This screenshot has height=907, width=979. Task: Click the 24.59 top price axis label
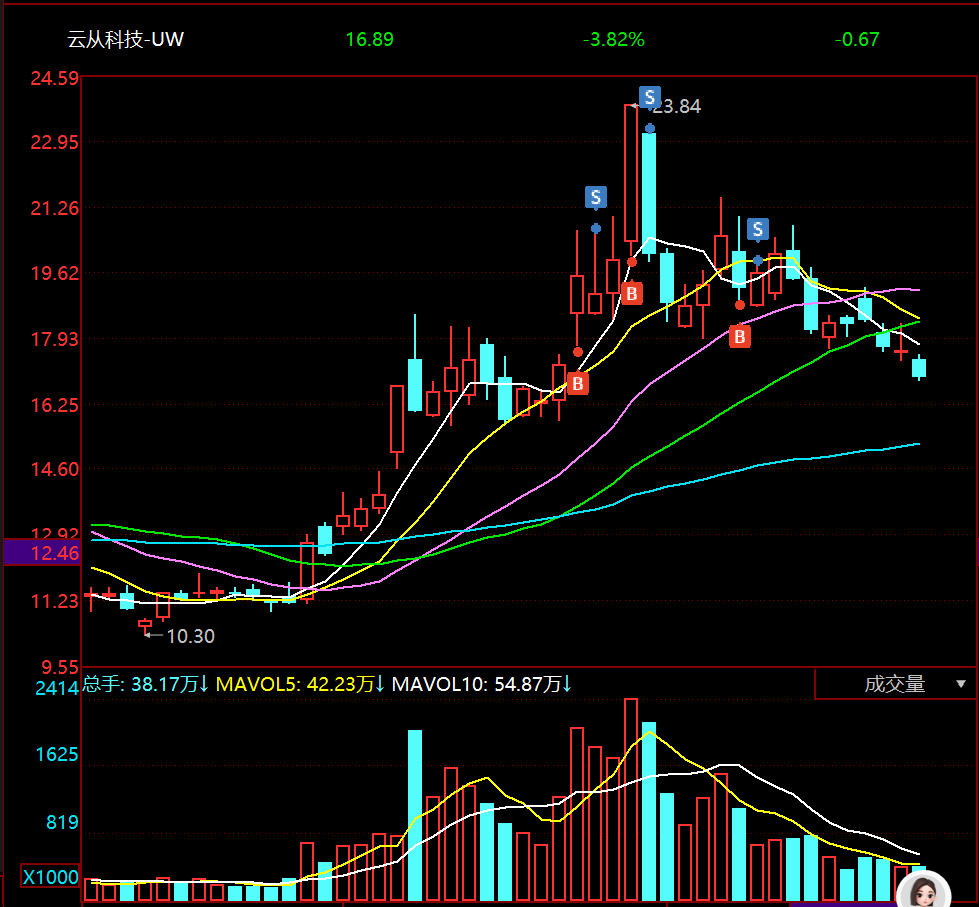[55, 78]
